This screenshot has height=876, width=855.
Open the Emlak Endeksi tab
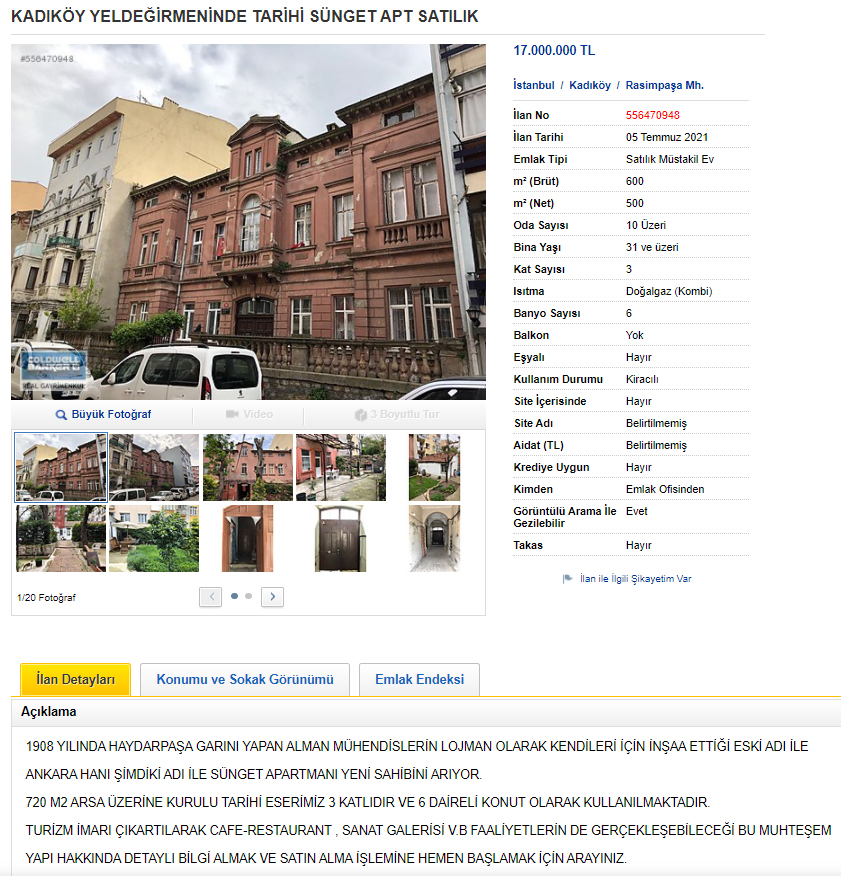coord(419,679)
